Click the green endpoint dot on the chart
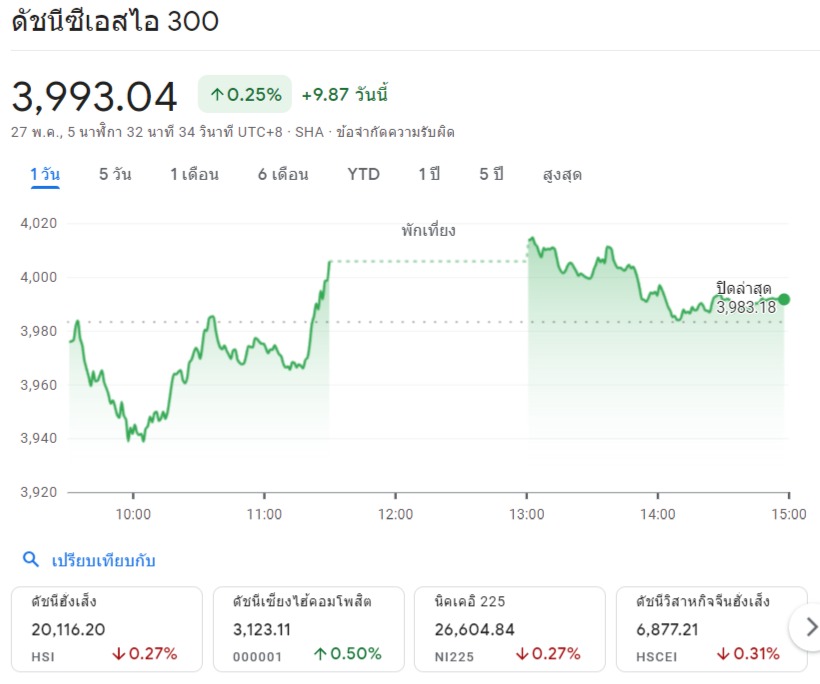 pos(784,299)
